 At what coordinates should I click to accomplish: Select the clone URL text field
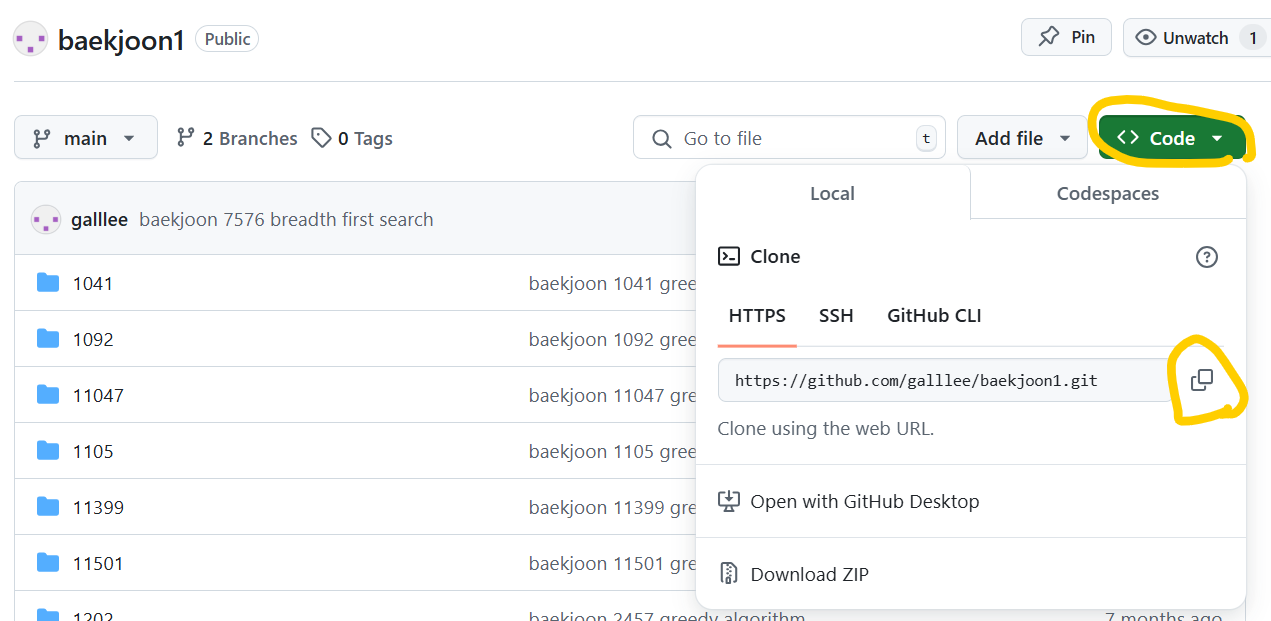coord(944,380)
